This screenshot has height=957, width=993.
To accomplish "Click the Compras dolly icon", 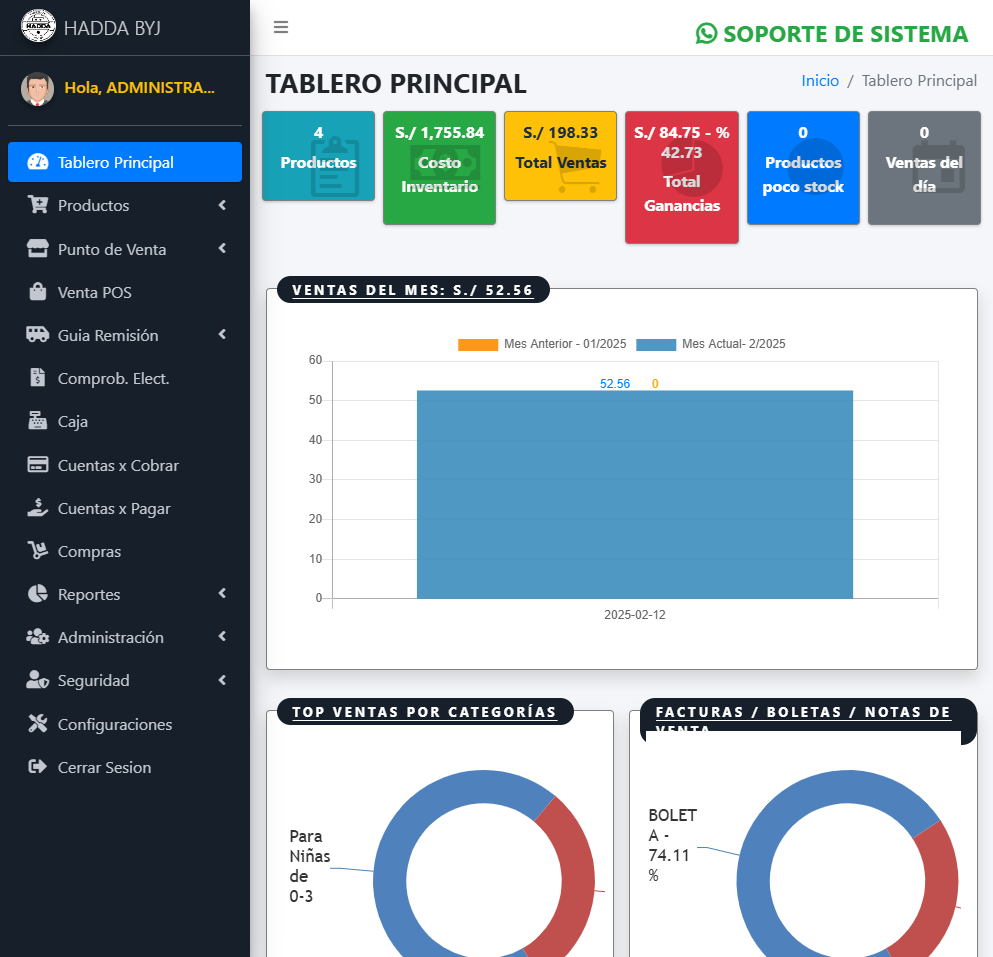I will 38,551.
